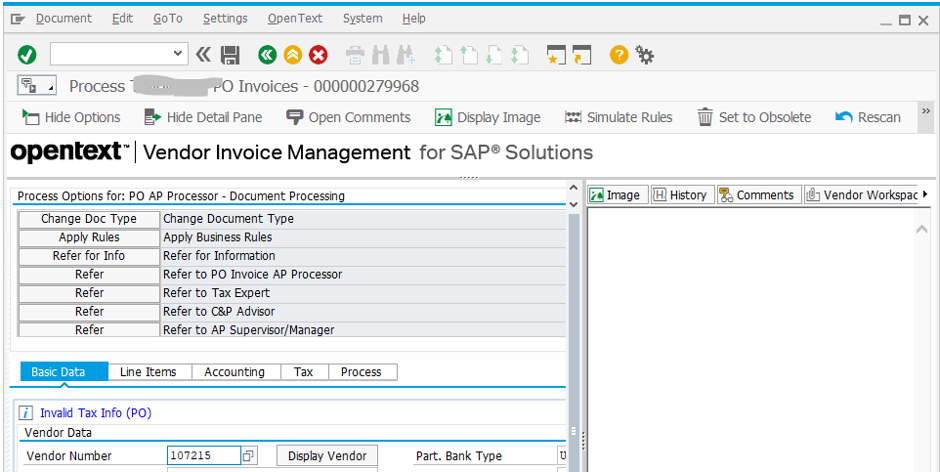The height and width of the screenshot is (472, 940).
Task: Click the Apply Rules button
Action: [89, 237]
